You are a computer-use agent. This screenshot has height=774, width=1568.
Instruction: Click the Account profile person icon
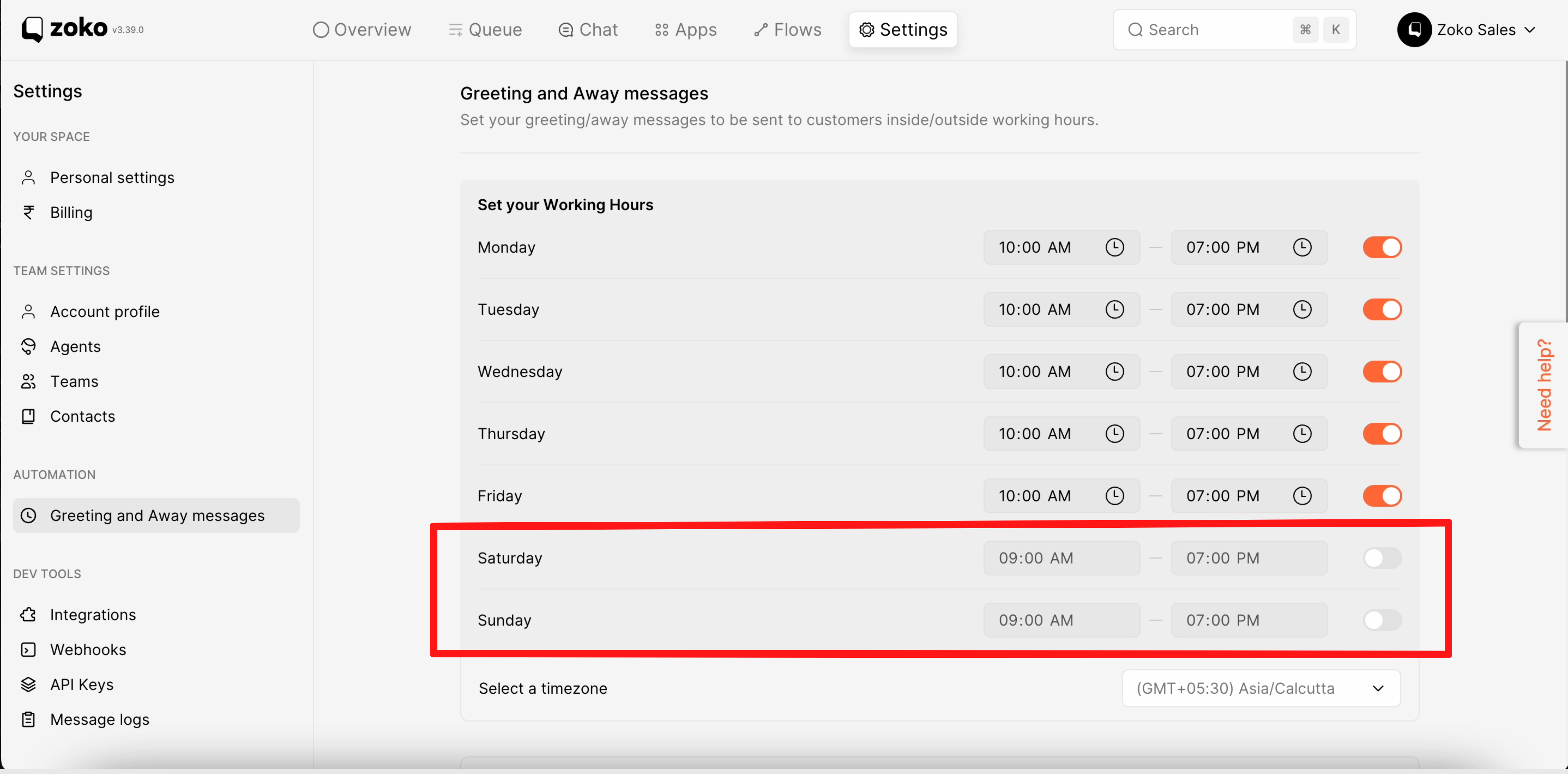(x=28, y=311)
